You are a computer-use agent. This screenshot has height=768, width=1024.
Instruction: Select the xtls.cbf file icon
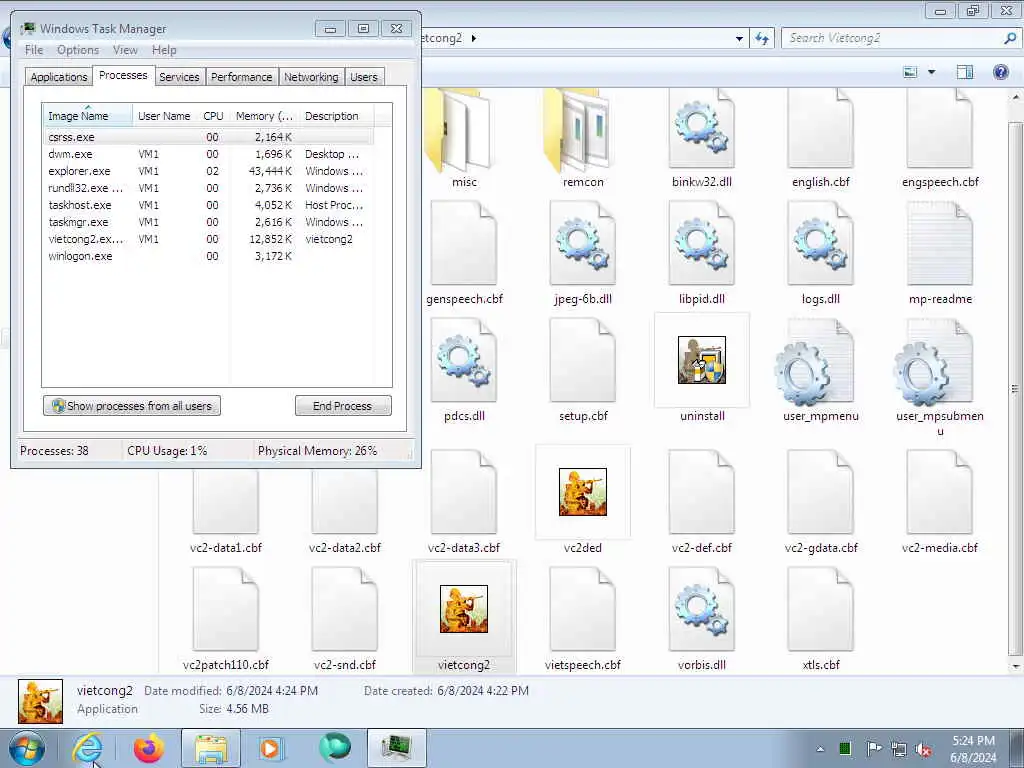(820, 609)
